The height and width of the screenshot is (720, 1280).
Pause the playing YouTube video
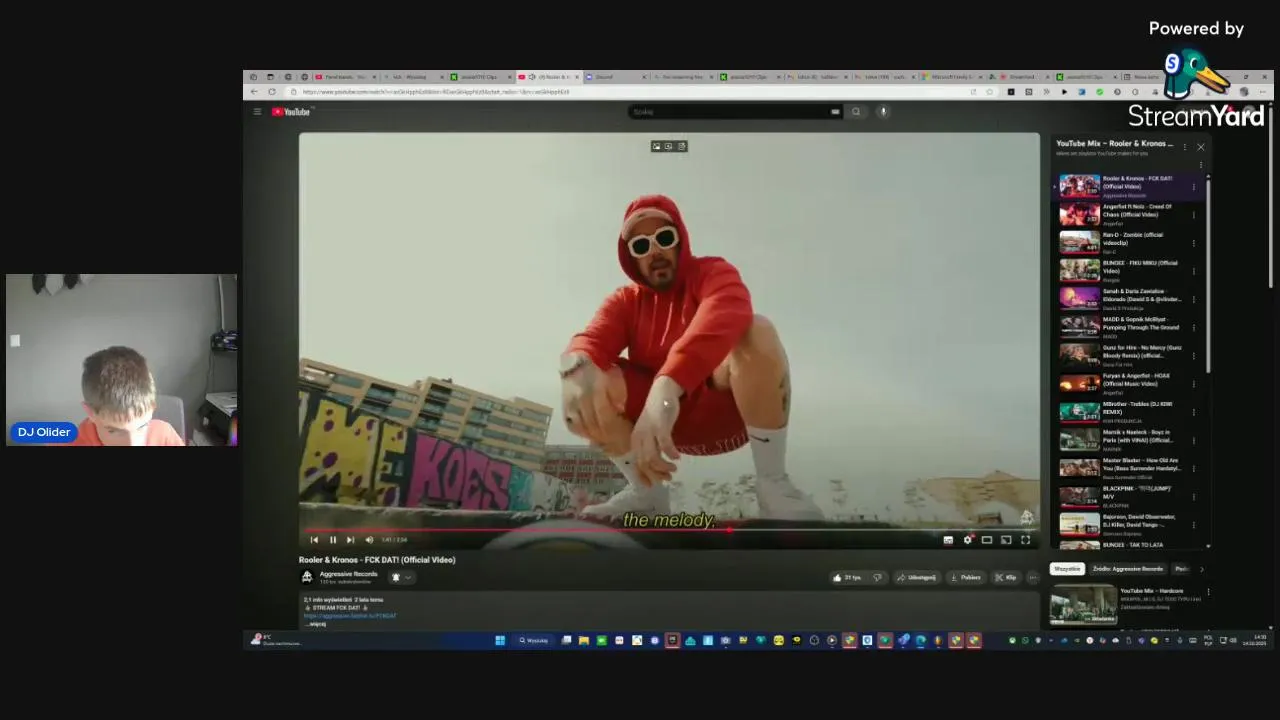(x=332, y=540)
